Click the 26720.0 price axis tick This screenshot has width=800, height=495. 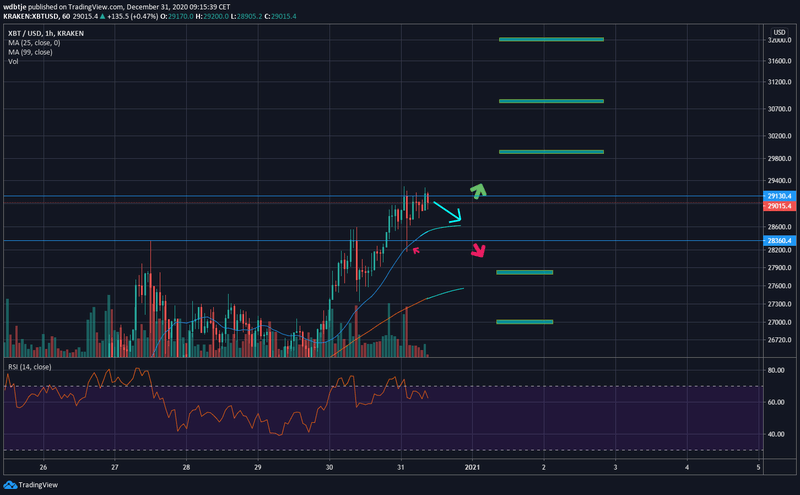click(x=779, y=340)
